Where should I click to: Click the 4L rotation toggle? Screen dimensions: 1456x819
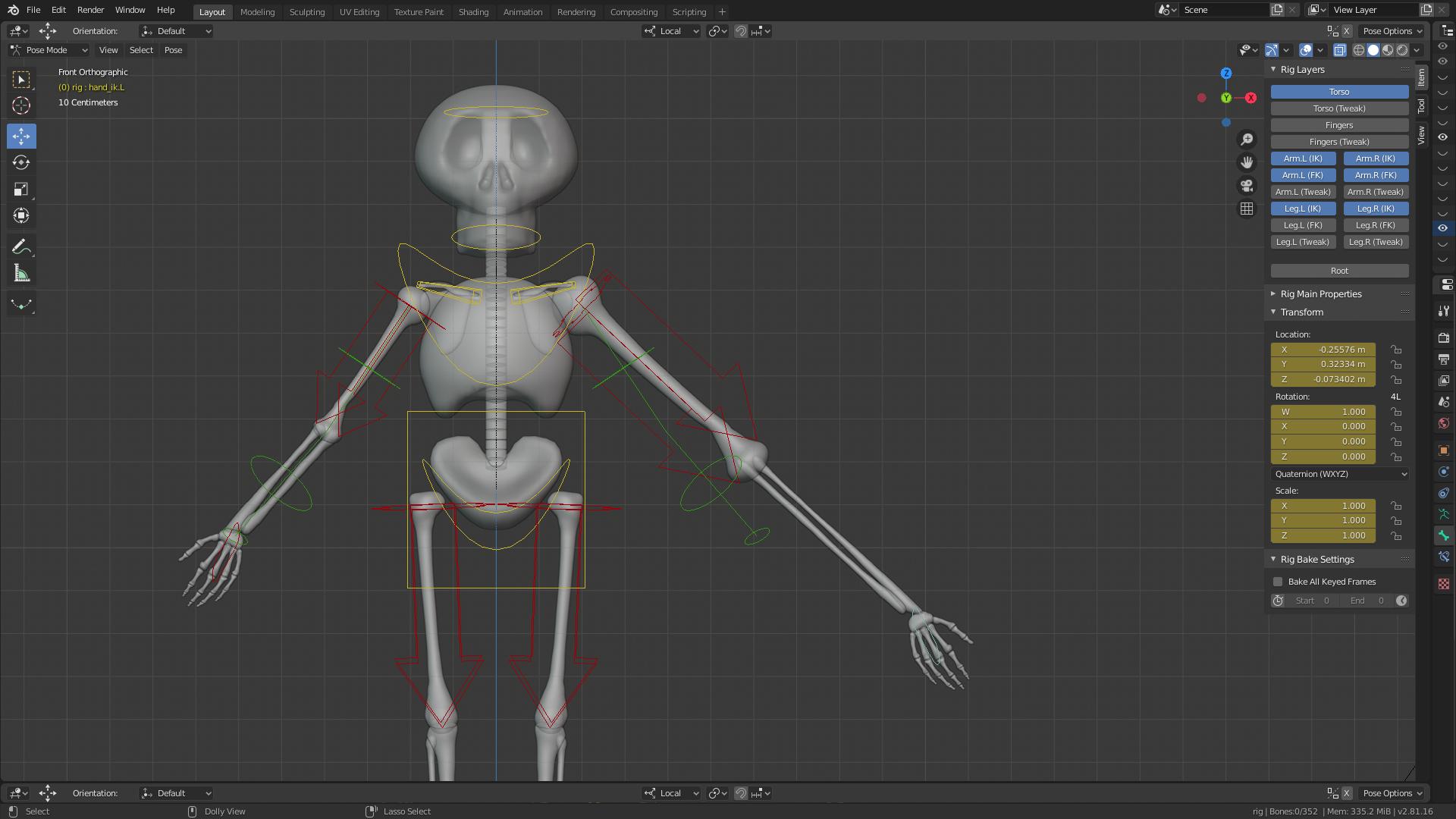[x=1395, y=397]
